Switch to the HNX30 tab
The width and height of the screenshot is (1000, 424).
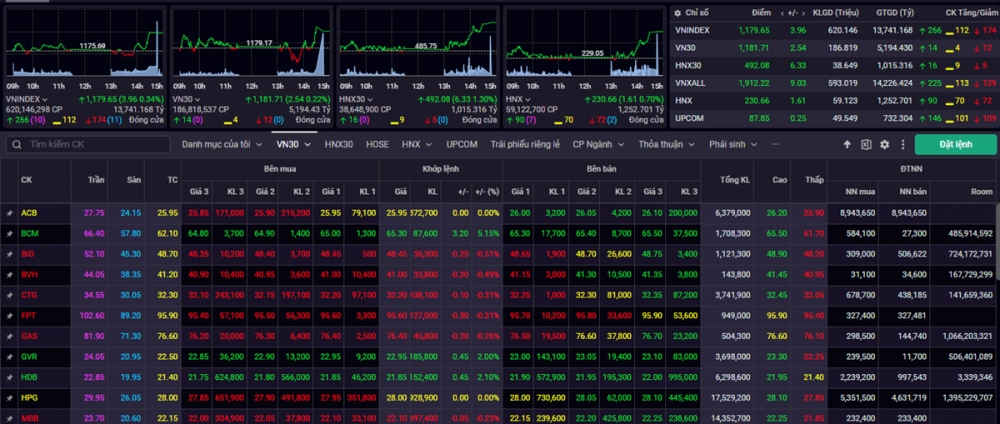(339, 145)
